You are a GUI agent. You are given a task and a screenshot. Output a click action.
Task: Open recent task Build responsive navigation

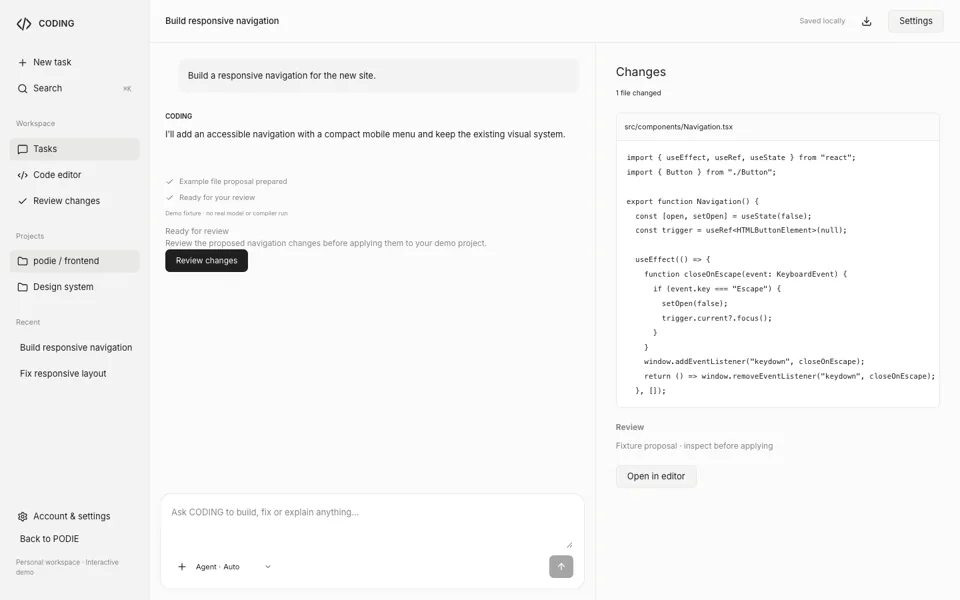point(75,348)
